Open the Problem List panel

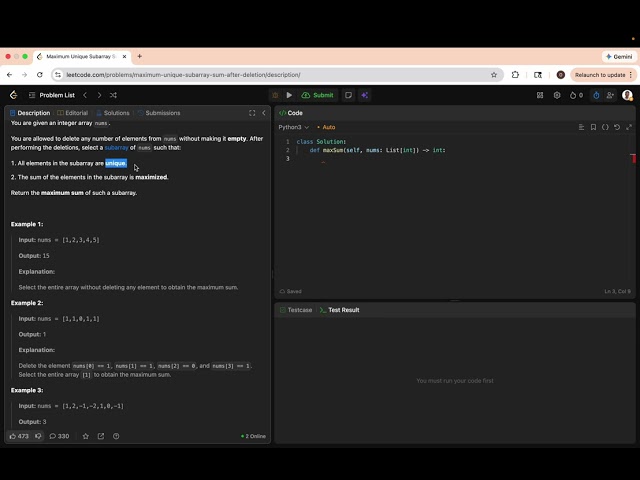pyautogui.click(x=52, y=95)
